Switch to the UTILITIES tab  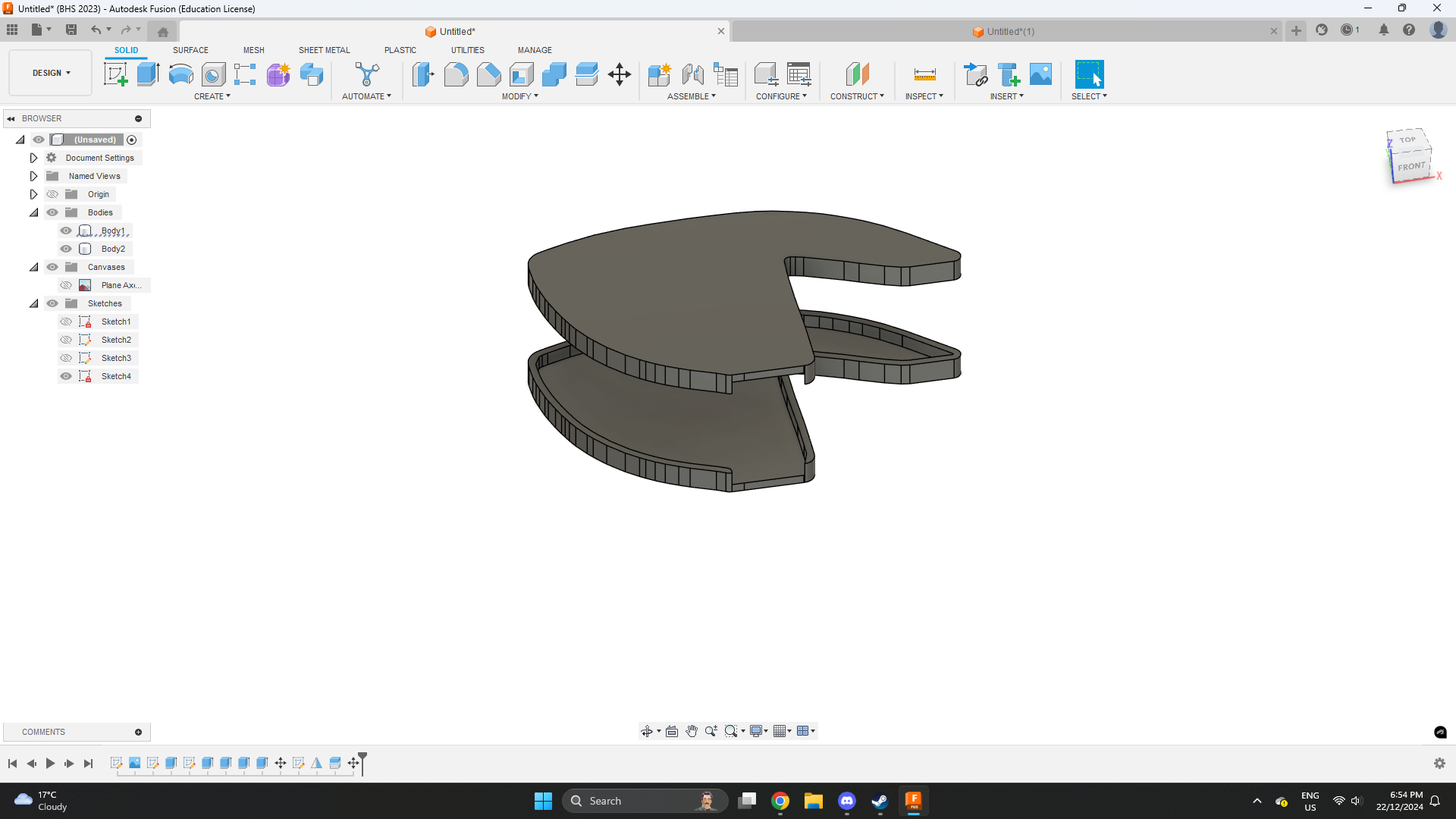pyautogui.click(x=468, y=50)
